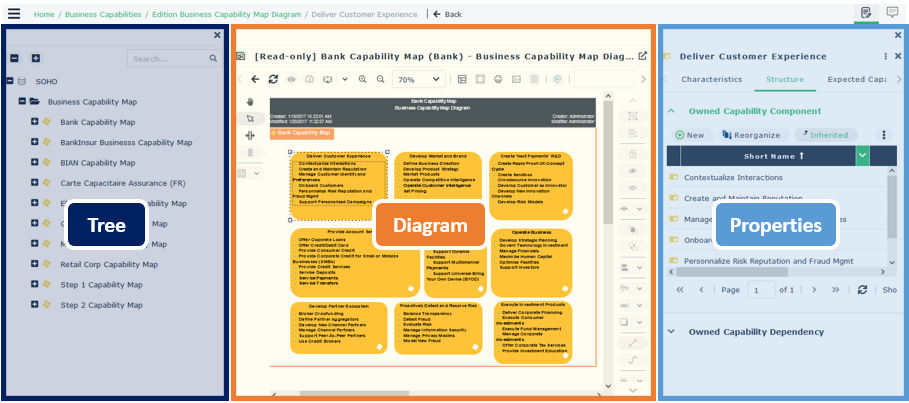
Task: Zoom out of the diagram
Action: (x=381, y=79)
